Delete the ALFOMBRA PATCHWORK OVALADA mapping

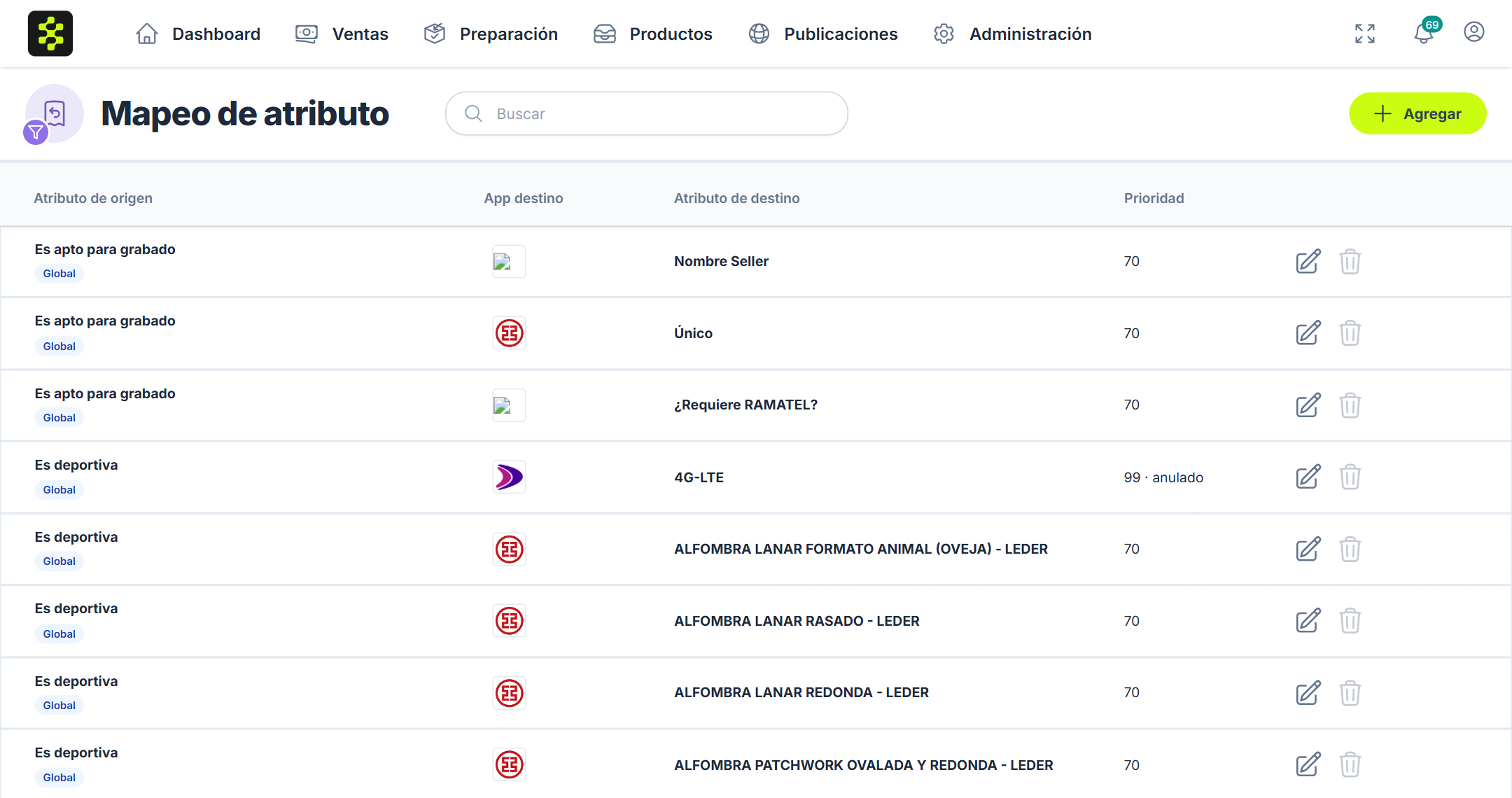[x=1350, y=764]
